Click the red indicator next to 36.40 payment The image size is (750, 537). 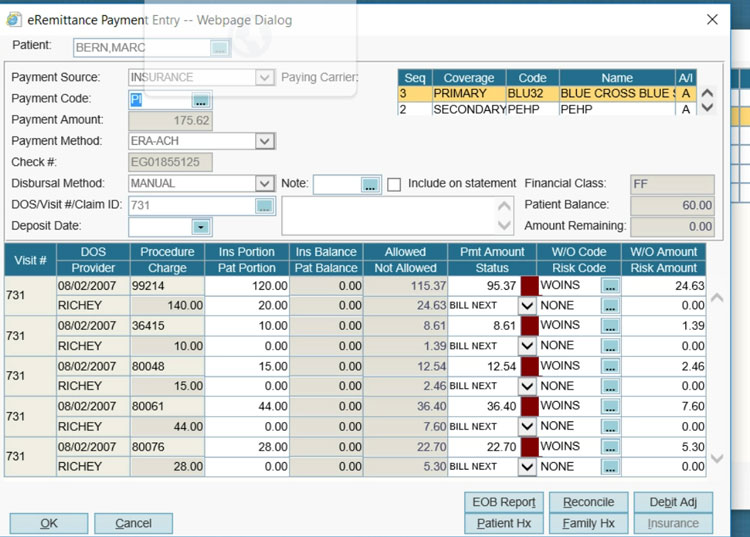[x=529, y=407]
